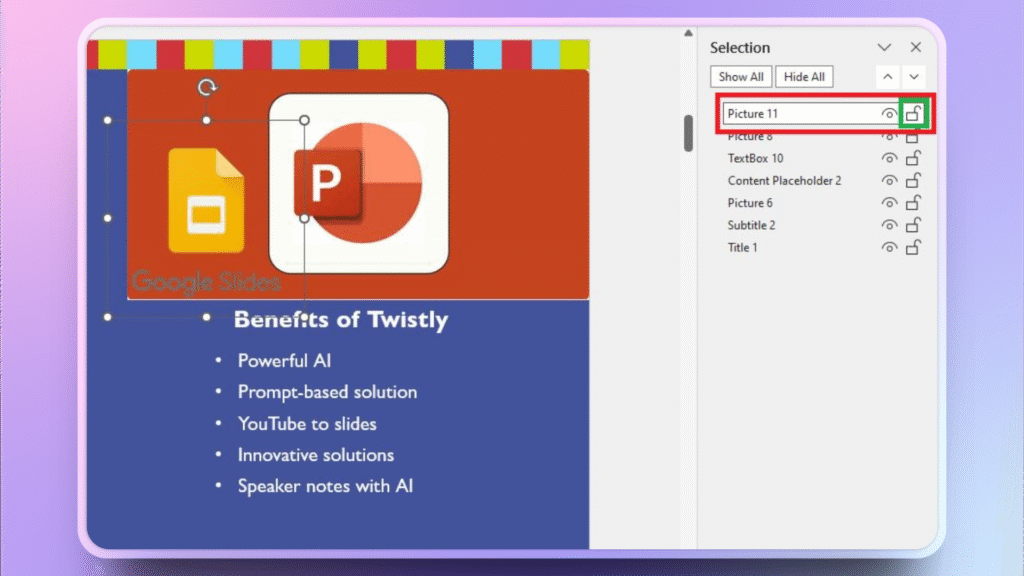
Task: Lock Content Placeholder 2
Action: 913,180
